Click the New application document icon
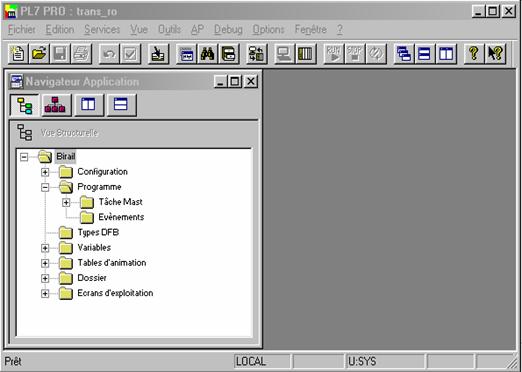This screenshot has height=372, width=522. tap(18, 53)
